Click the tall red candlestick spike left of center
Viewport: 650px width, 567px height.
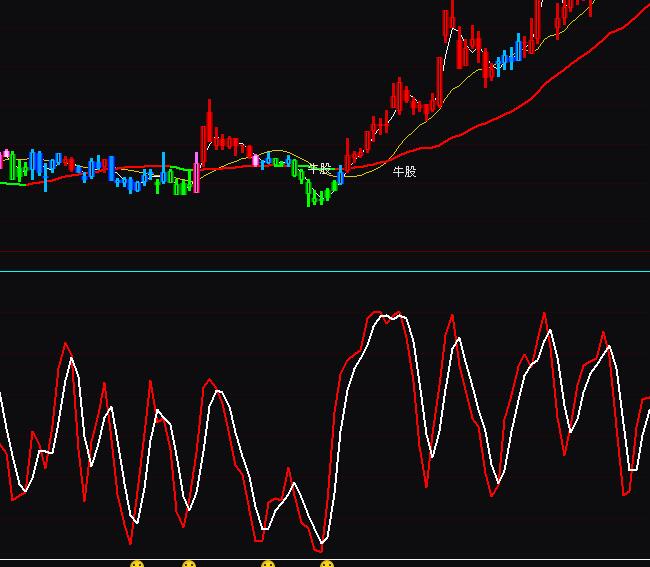click(209, 125)
